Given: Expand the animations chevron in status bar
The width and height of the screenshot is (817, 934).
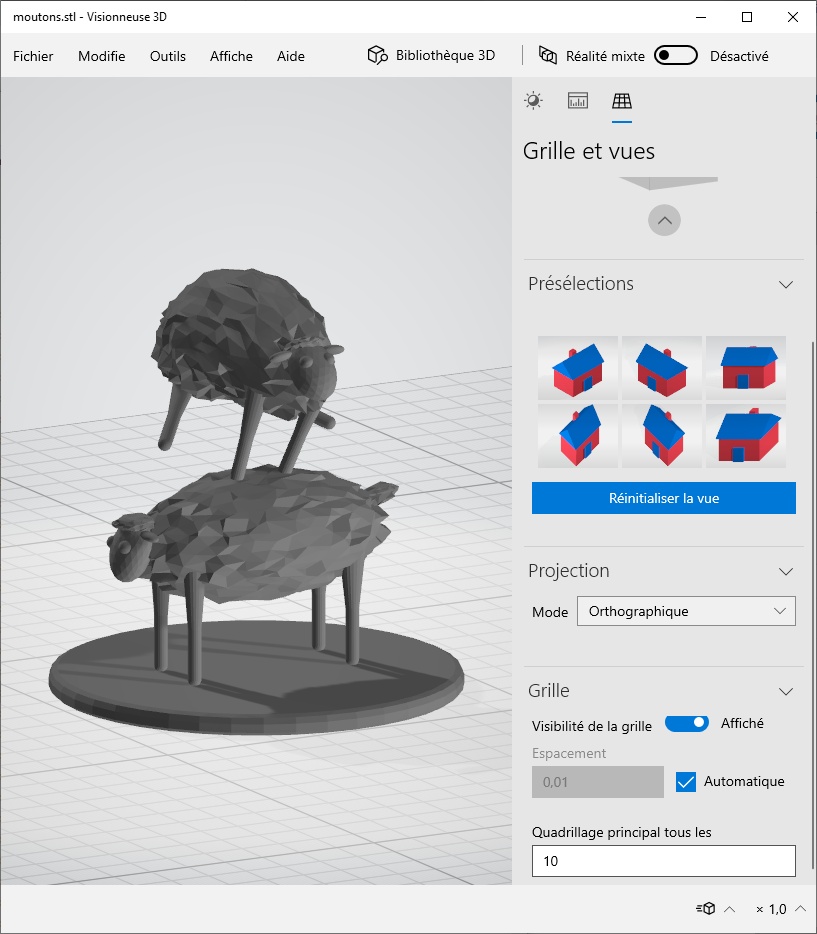Looking at the screenshot, I should (x=729, y=909).
